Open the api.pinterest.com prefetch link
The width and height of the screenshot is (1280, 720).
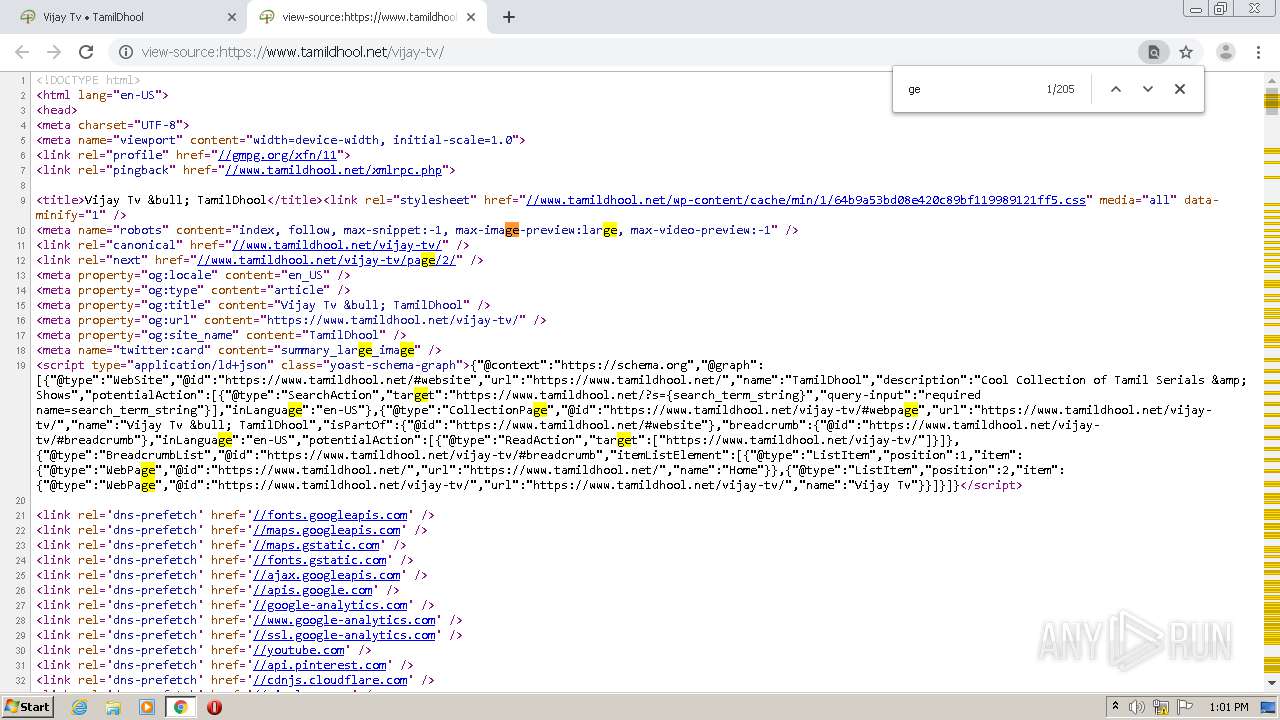[x=319, y=665]
